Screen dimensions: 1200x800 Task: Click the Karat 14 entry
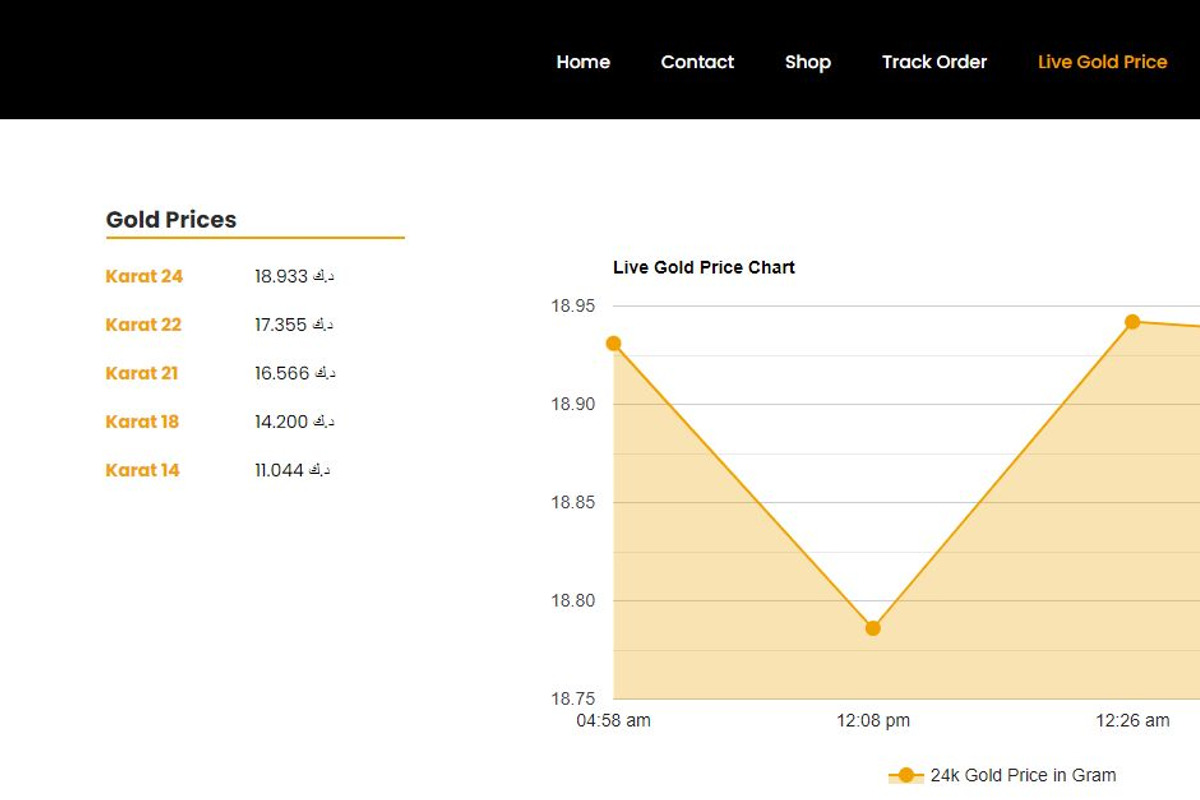pos(142,470)
